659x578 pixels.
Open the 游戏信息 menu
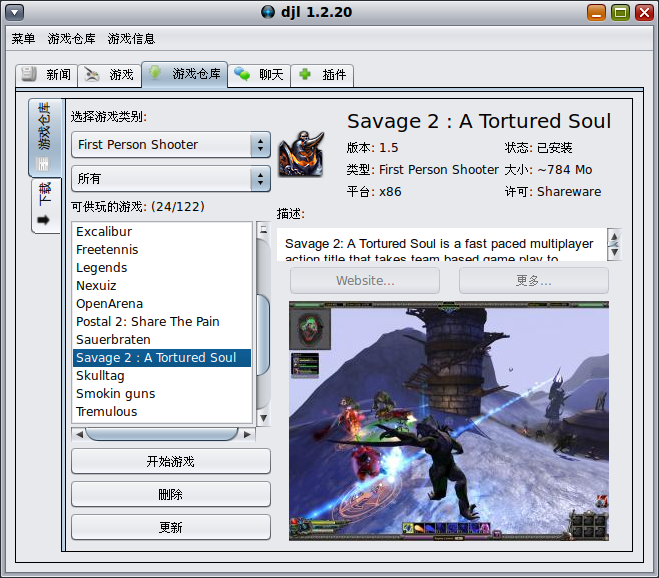click(131, 39)
